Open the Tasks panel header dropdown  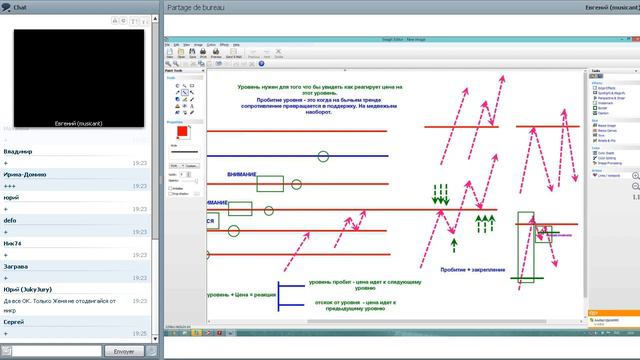[636, 71]
